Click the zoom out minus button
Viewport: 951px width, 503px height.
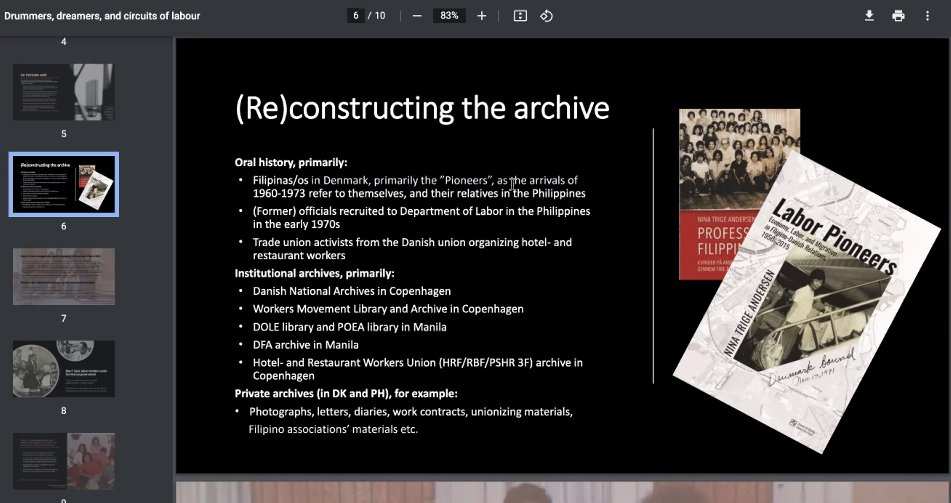pos(417,16)
